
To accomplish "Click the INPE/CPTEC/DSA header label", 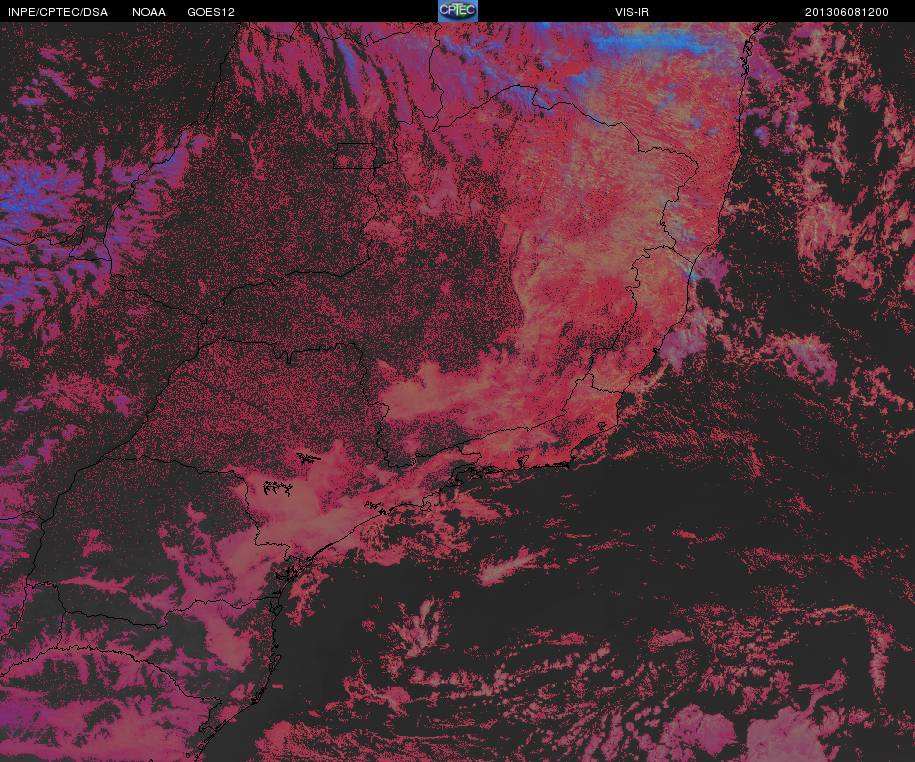I will (58, 12).
